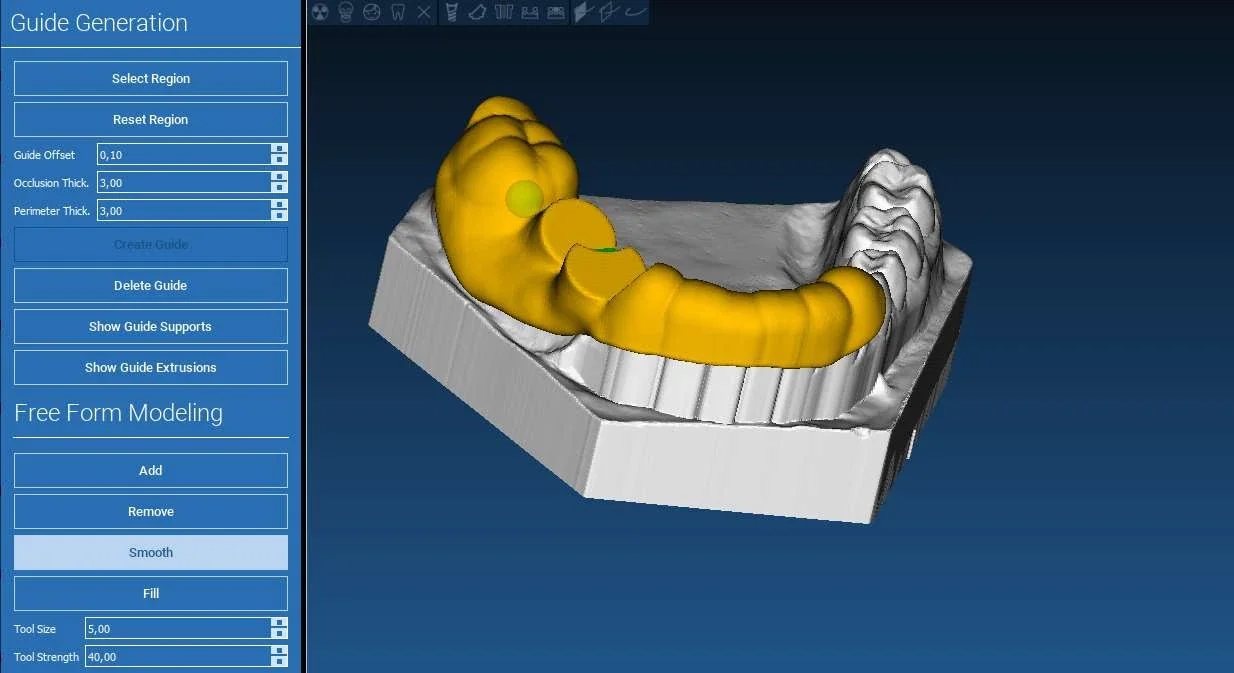The height and width of the screenshot is (673, 1234).
Task: Decrease Occlusion Thick. with the down arrow
Action: click(280, 188)
